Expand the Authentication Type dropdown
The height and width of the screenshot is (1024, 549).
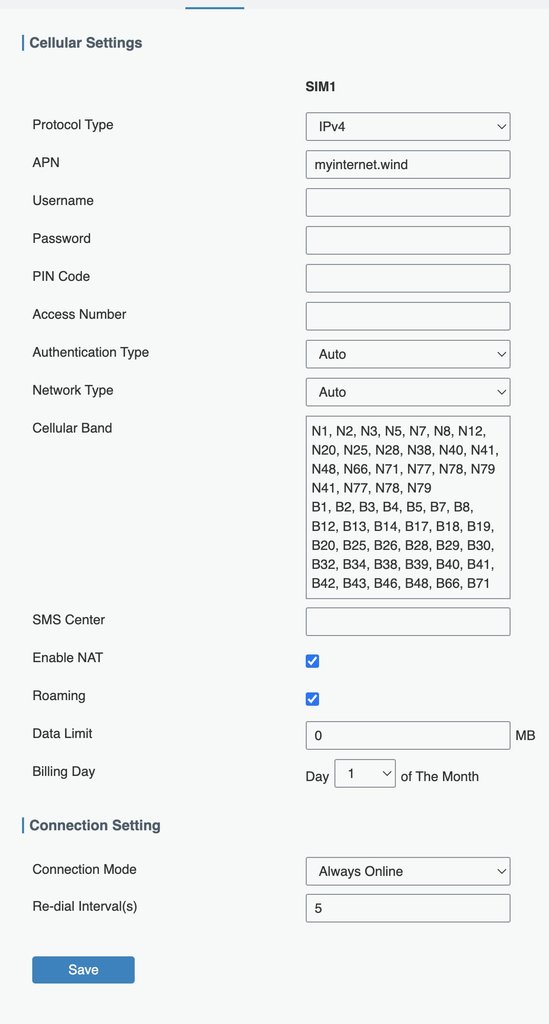407,354
